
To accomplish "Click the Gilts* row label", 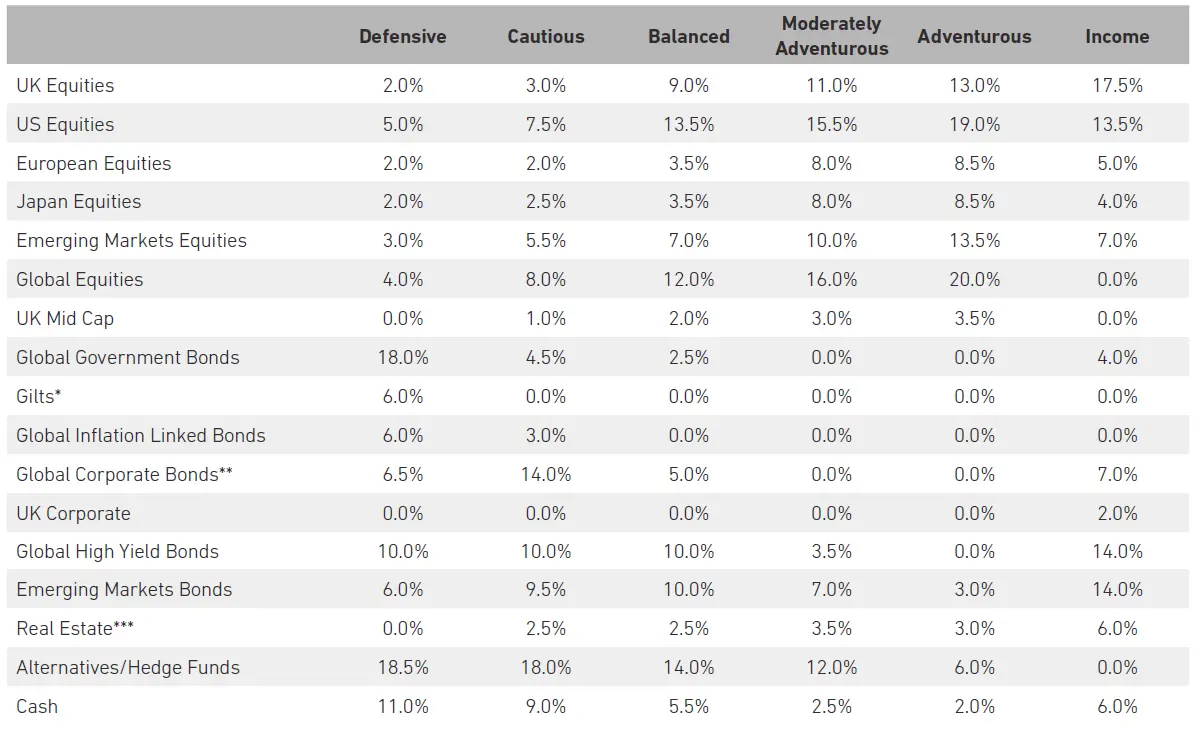I will coord(39,396).
